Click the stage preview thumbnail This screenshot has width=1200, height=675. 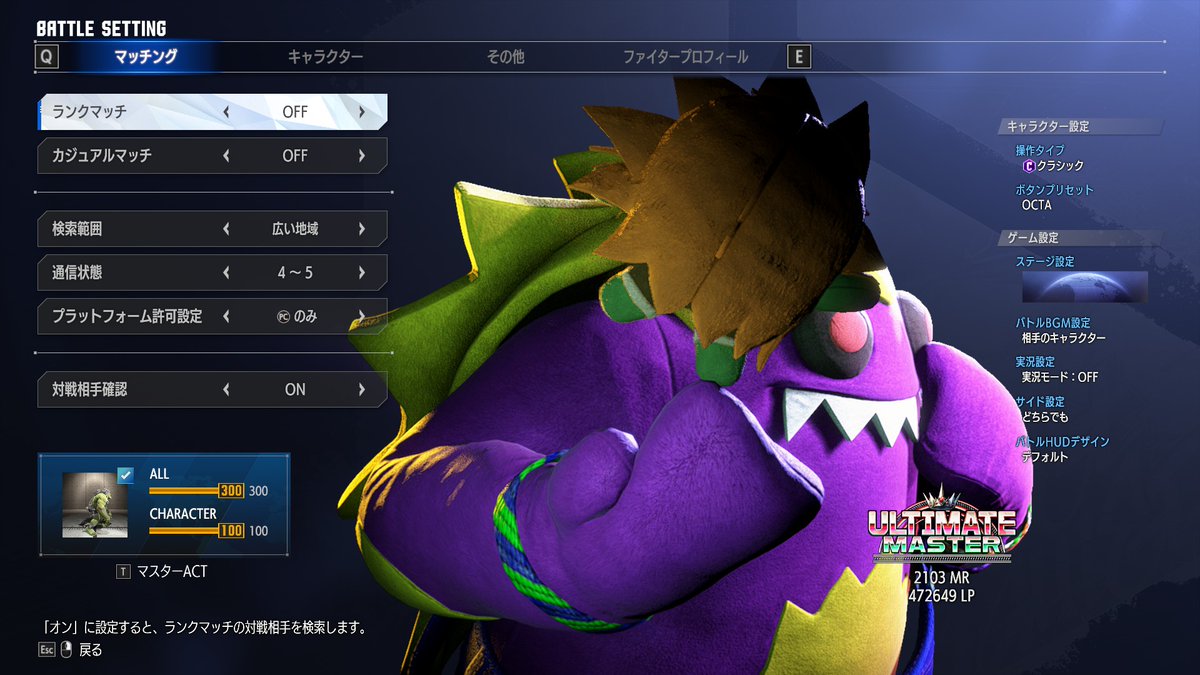pyautogui.click(x=1084, y=287)
